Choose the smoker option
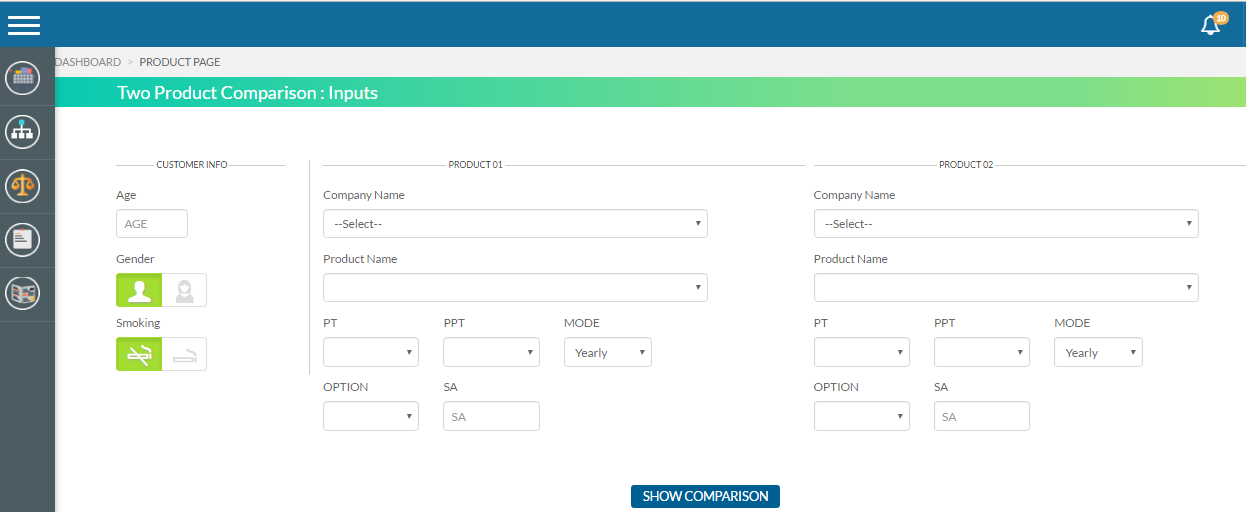The width and height of the screenshot is (1246, 512). pos(184,354)
